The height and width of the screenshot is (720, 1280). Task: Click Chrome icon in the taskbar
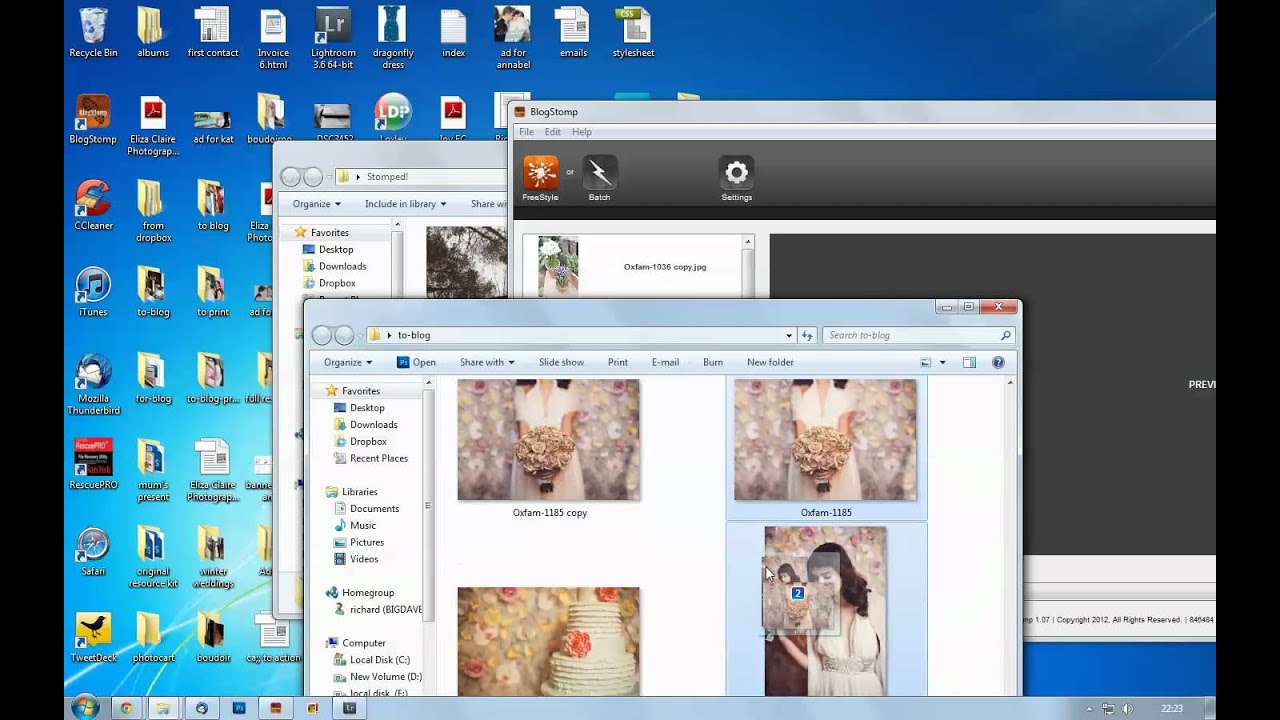[x=126, y=708]
